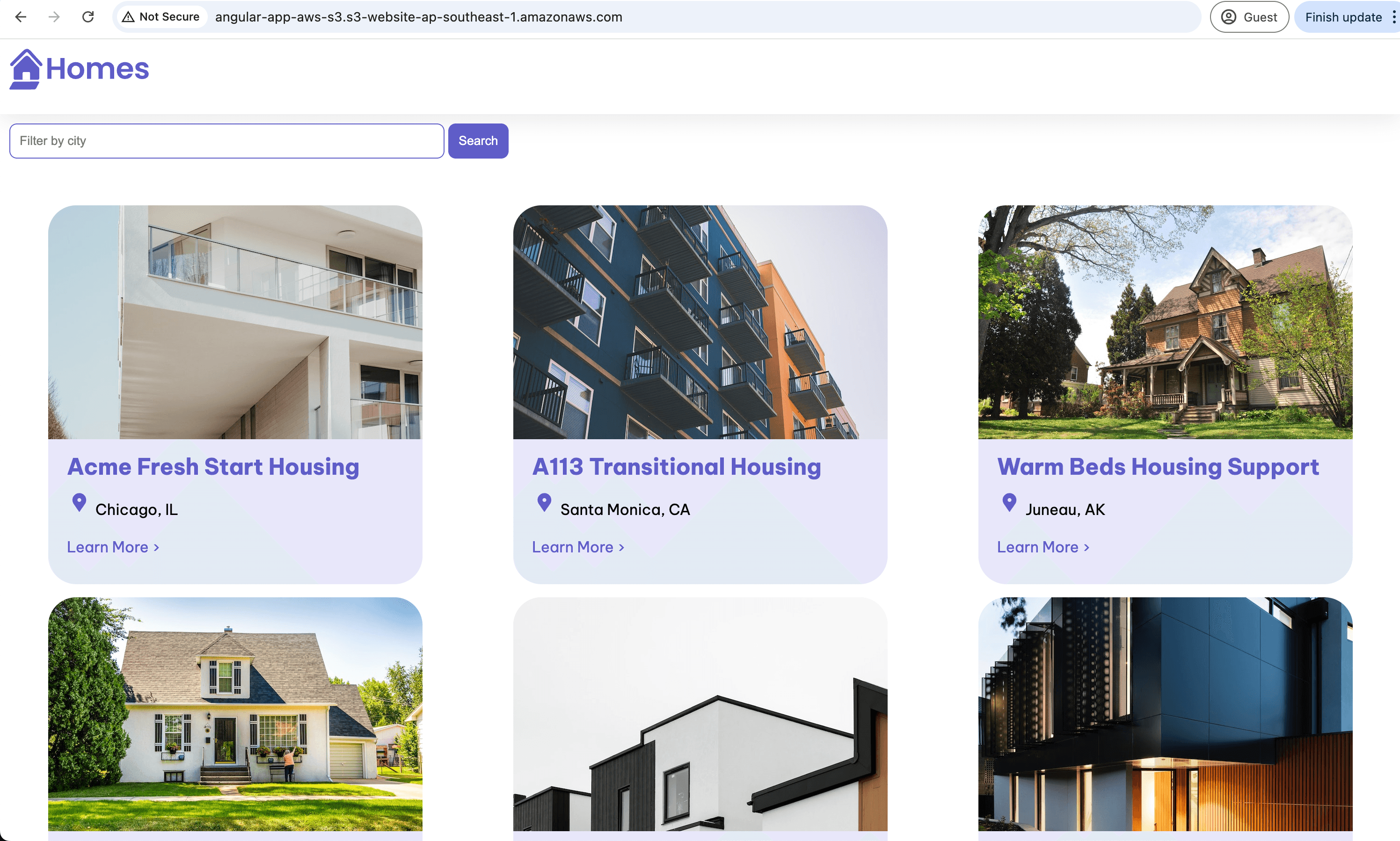
Task: Select the Warm Beds Housing Support heading
Action: [1158, 466]
